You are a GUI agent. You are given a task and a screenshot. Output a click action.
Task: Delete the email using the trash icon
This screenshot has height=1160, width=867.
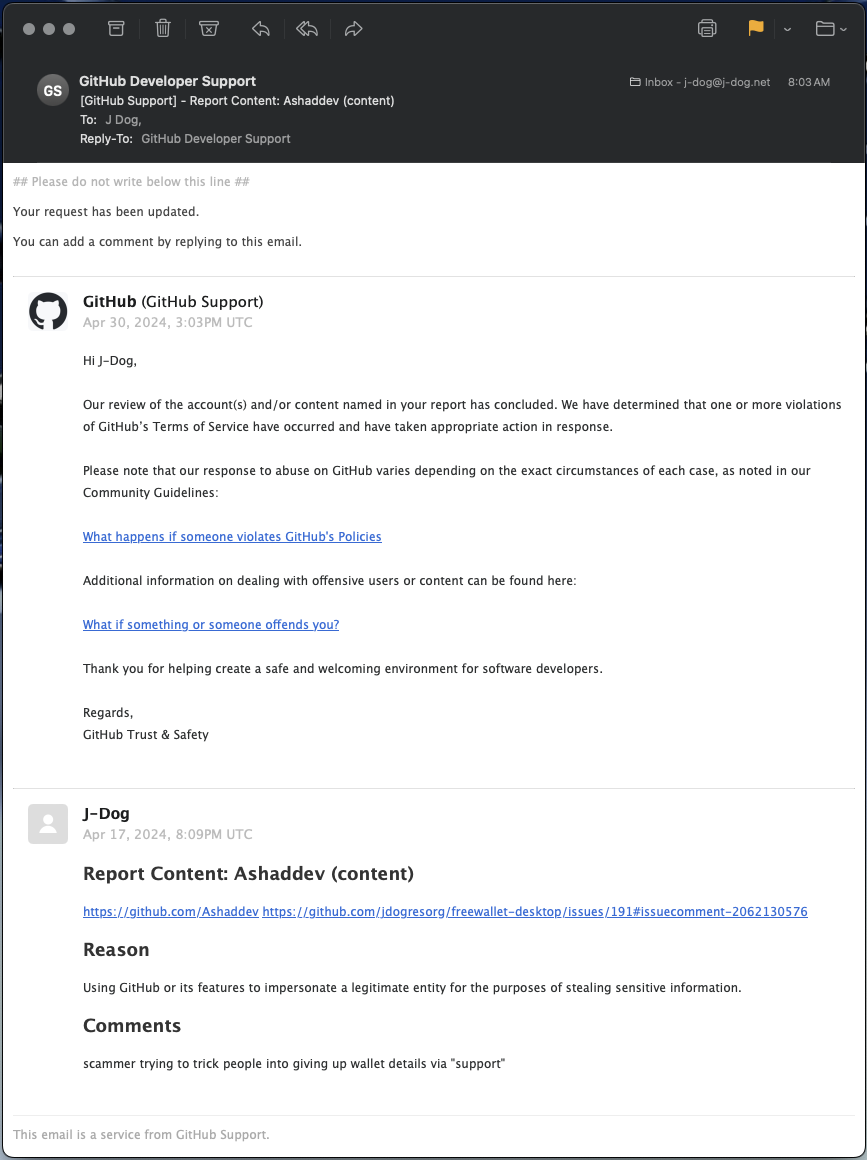coord(163,29)
